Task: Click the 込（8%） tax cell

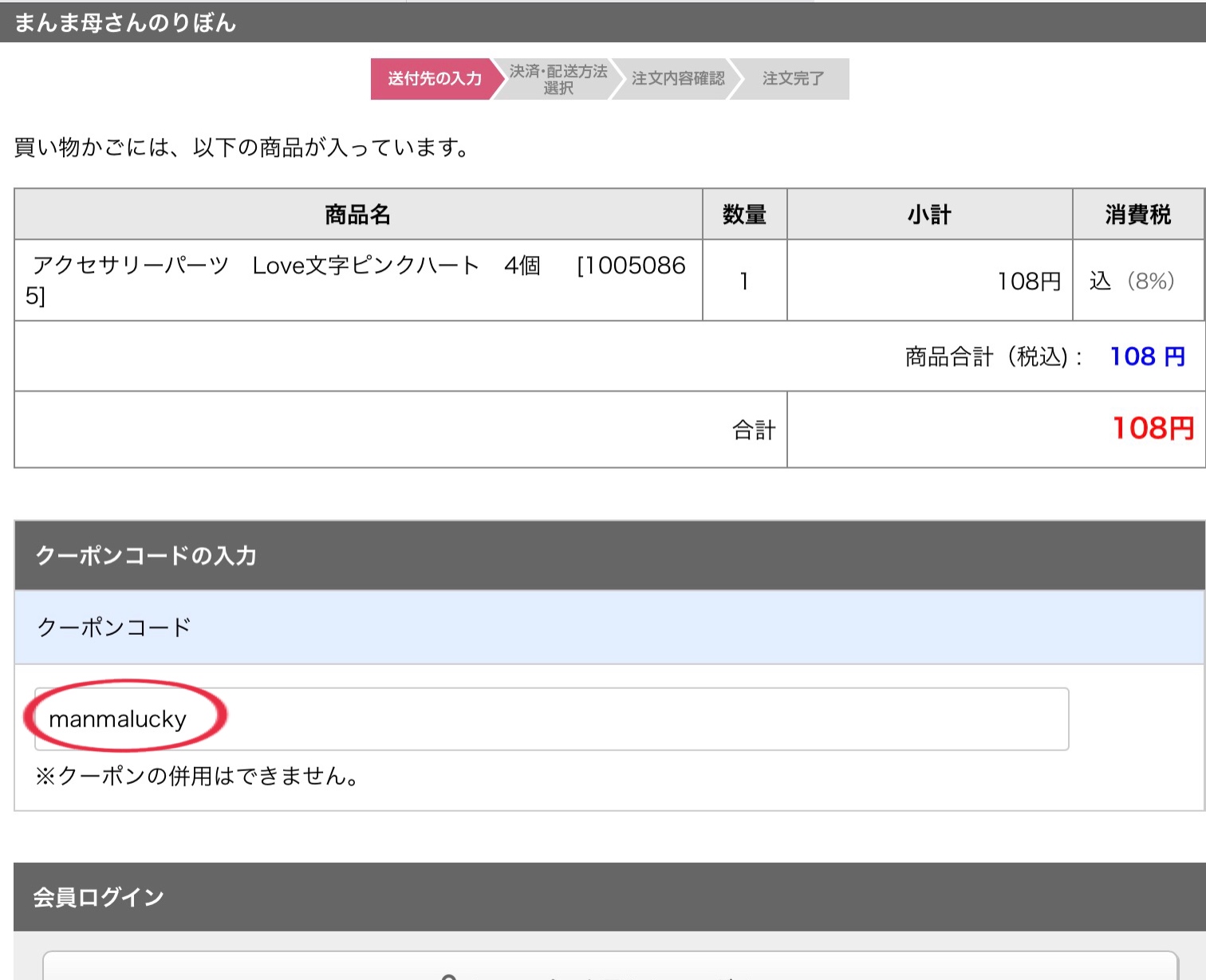Action: click(1132, 281)
